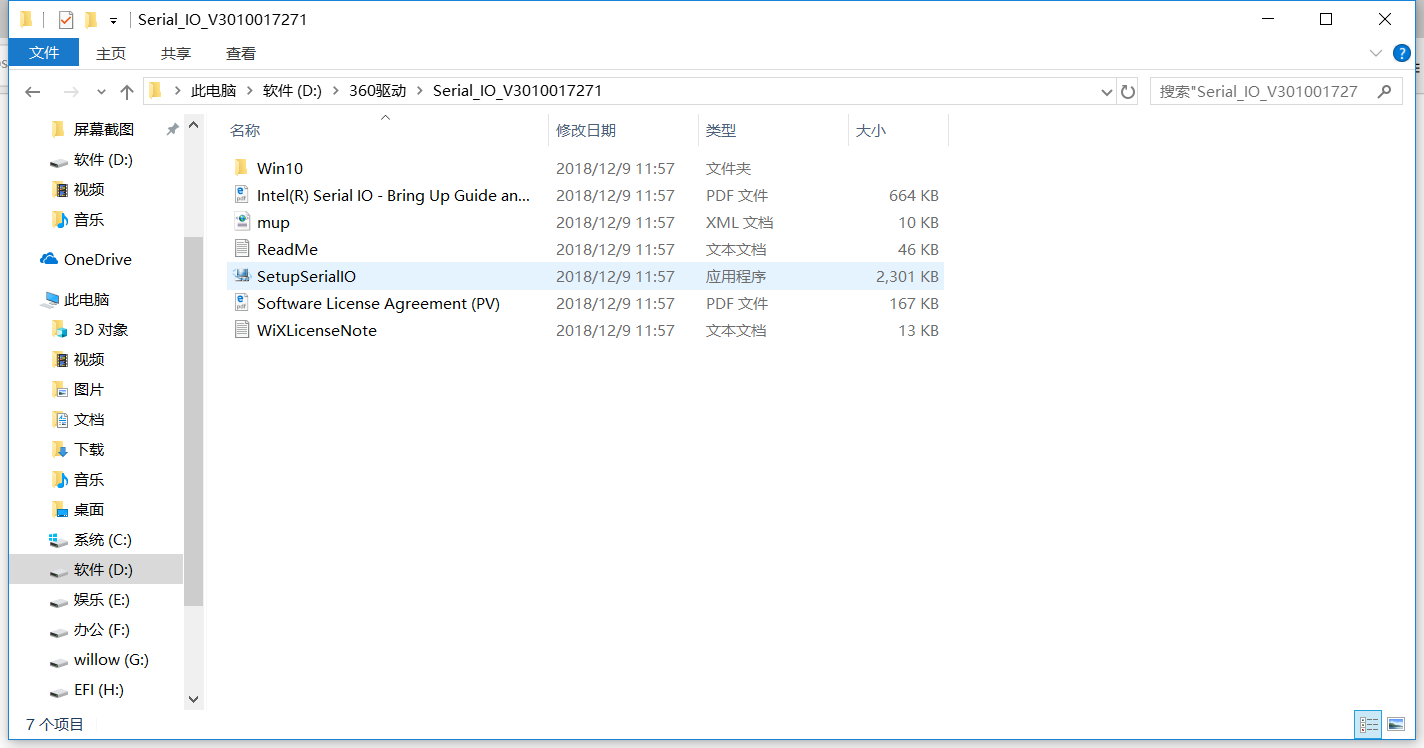Select Software License Agreement PDF icon
The height and width of the screenshot is (748, 1424).
tap(241, 303)
